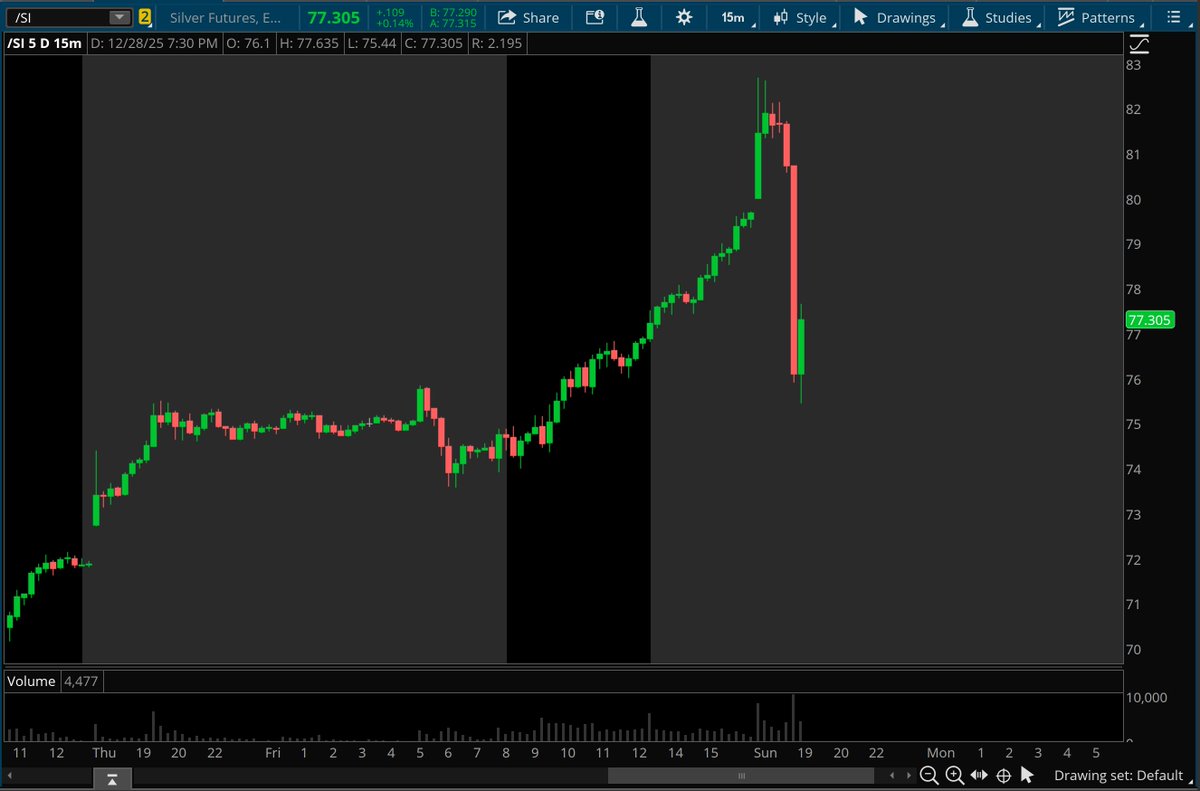Click the horizontal pan arrows icon
The width and height of the screenshot is (1200, 791).
tap(979, 775)
